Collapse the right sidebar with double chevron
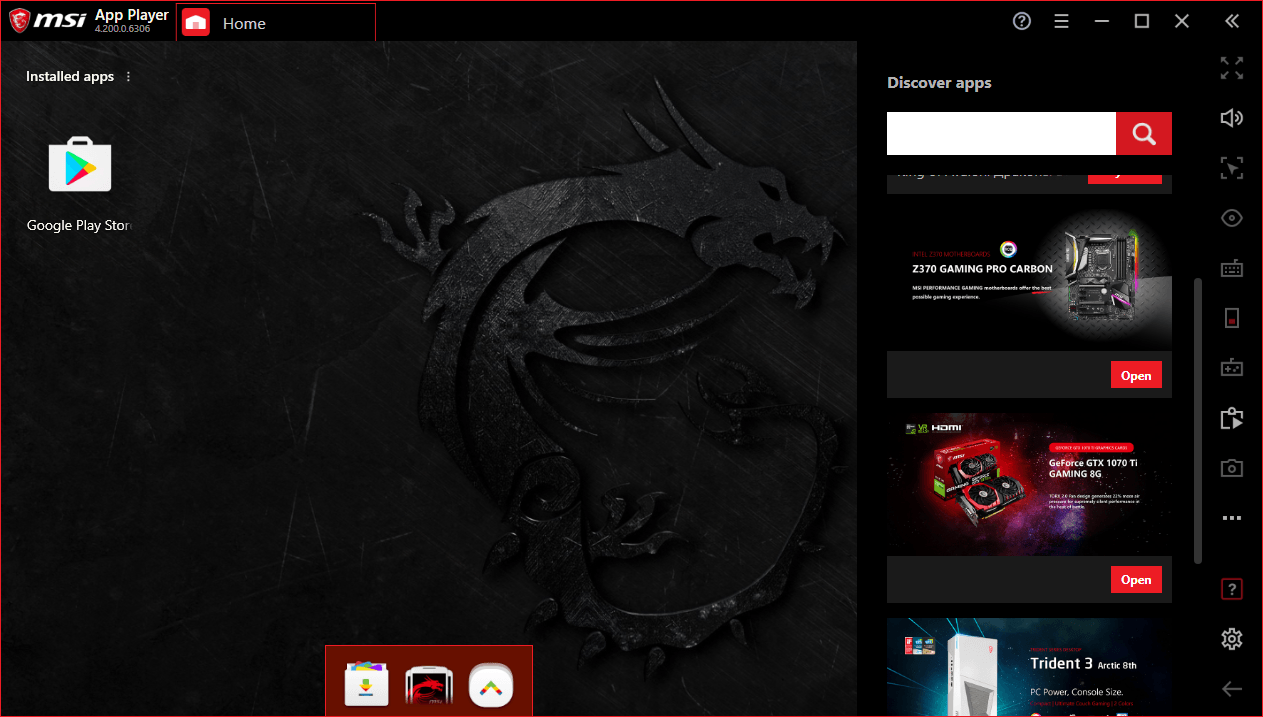The height and width of the screenshot is (717, 1263). 1231,21
